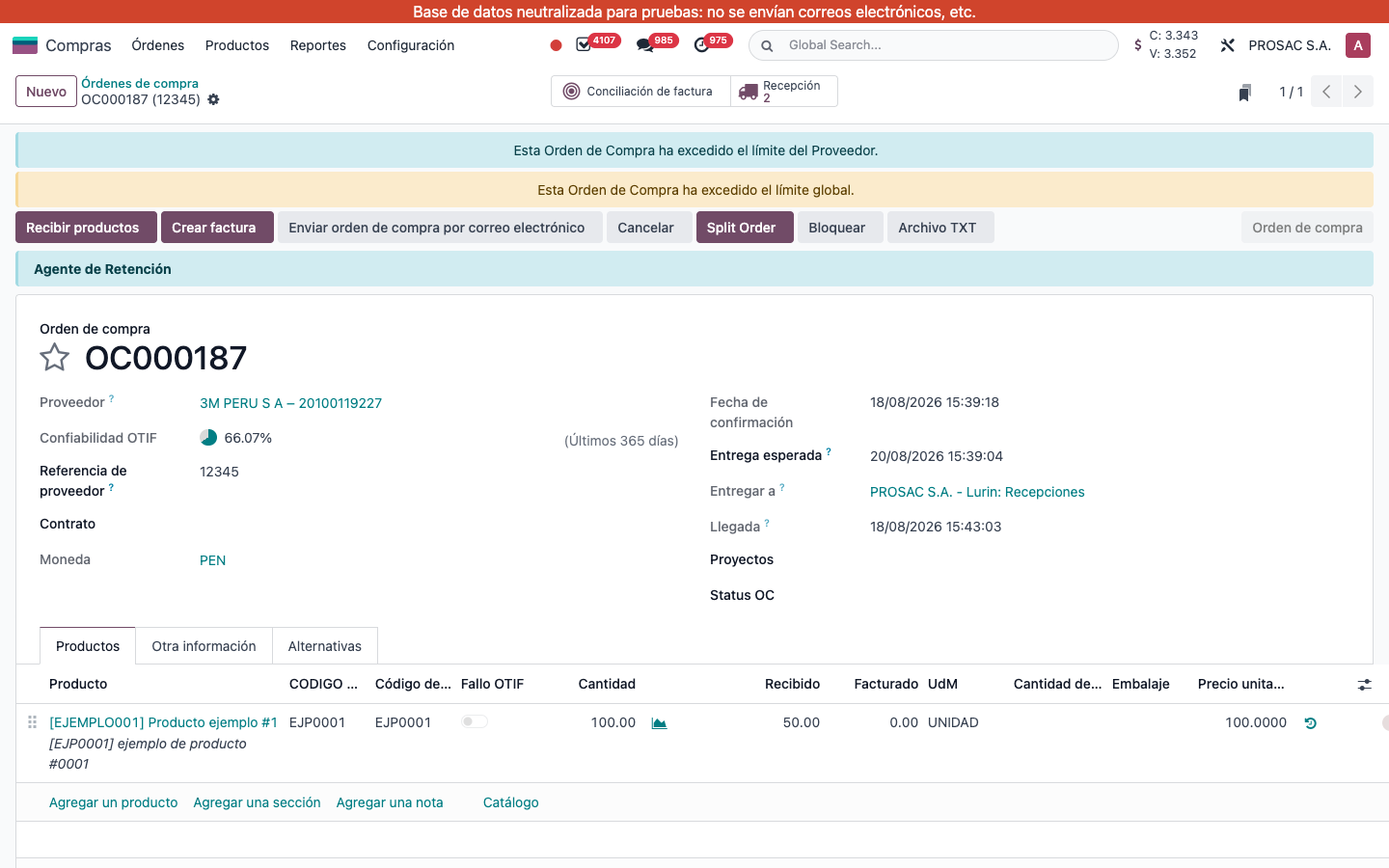The width and height of the screenshot is (1389, 868).
Task: Click the 1 / 1 pager counter
Action: click(1291, 92)
